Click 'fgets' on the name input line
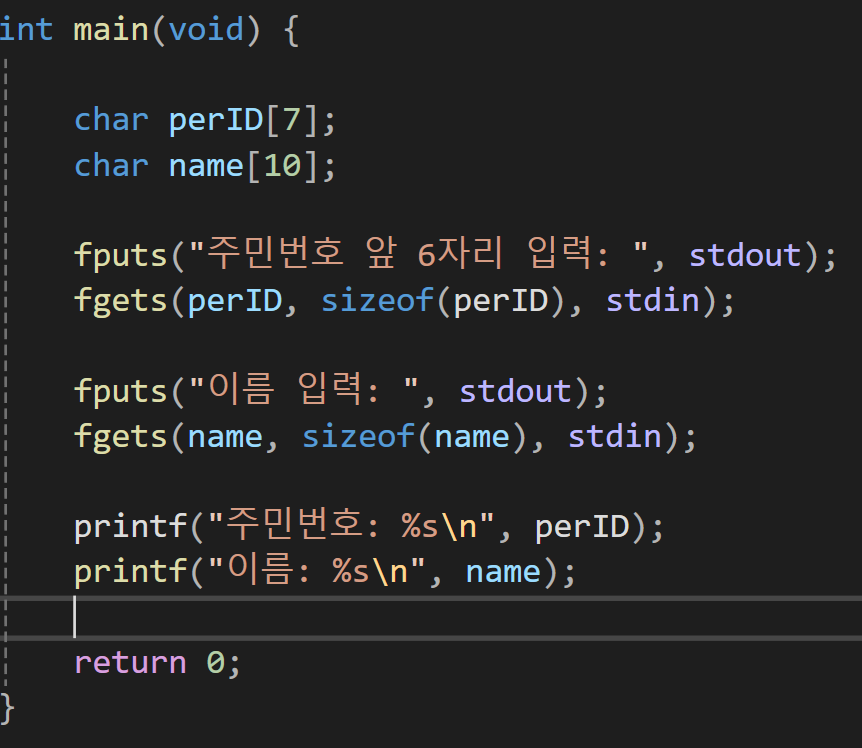Screen dimensions: 862x748 pyautogui.click(x=120, y=437)
